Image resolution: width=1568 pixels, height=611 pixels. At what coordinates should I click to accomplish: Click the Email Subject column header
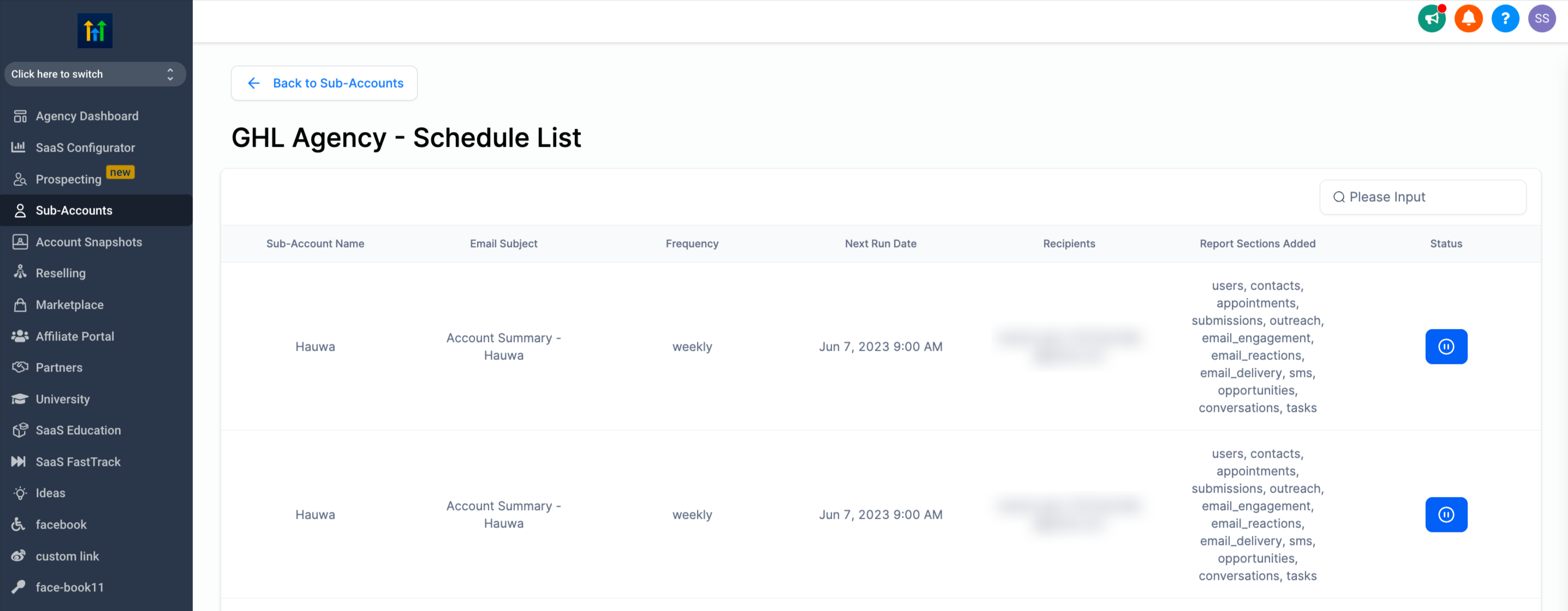503,243
